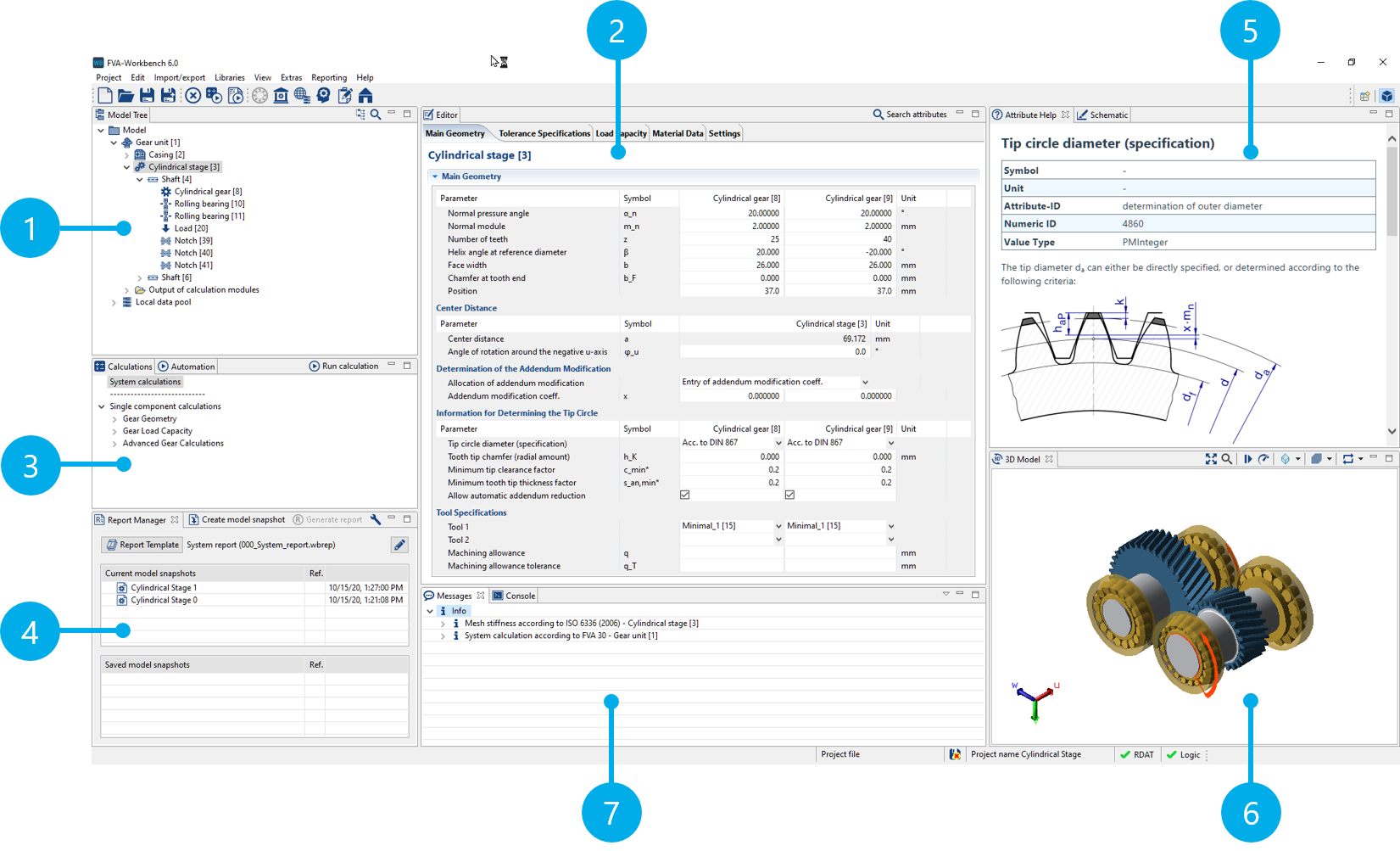Create a new project with the blank page icon
This screenshot has width=1400, height=851.
[x=104, y=96]
